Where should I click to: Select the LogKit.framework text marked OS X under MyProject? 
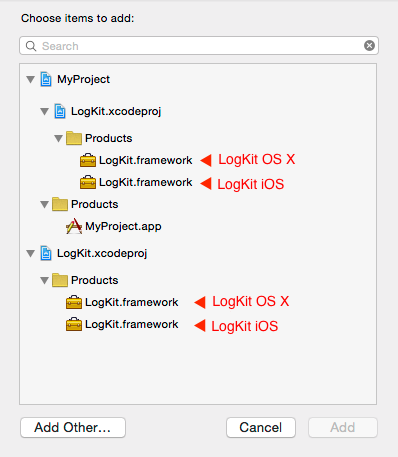pos(146,160)
